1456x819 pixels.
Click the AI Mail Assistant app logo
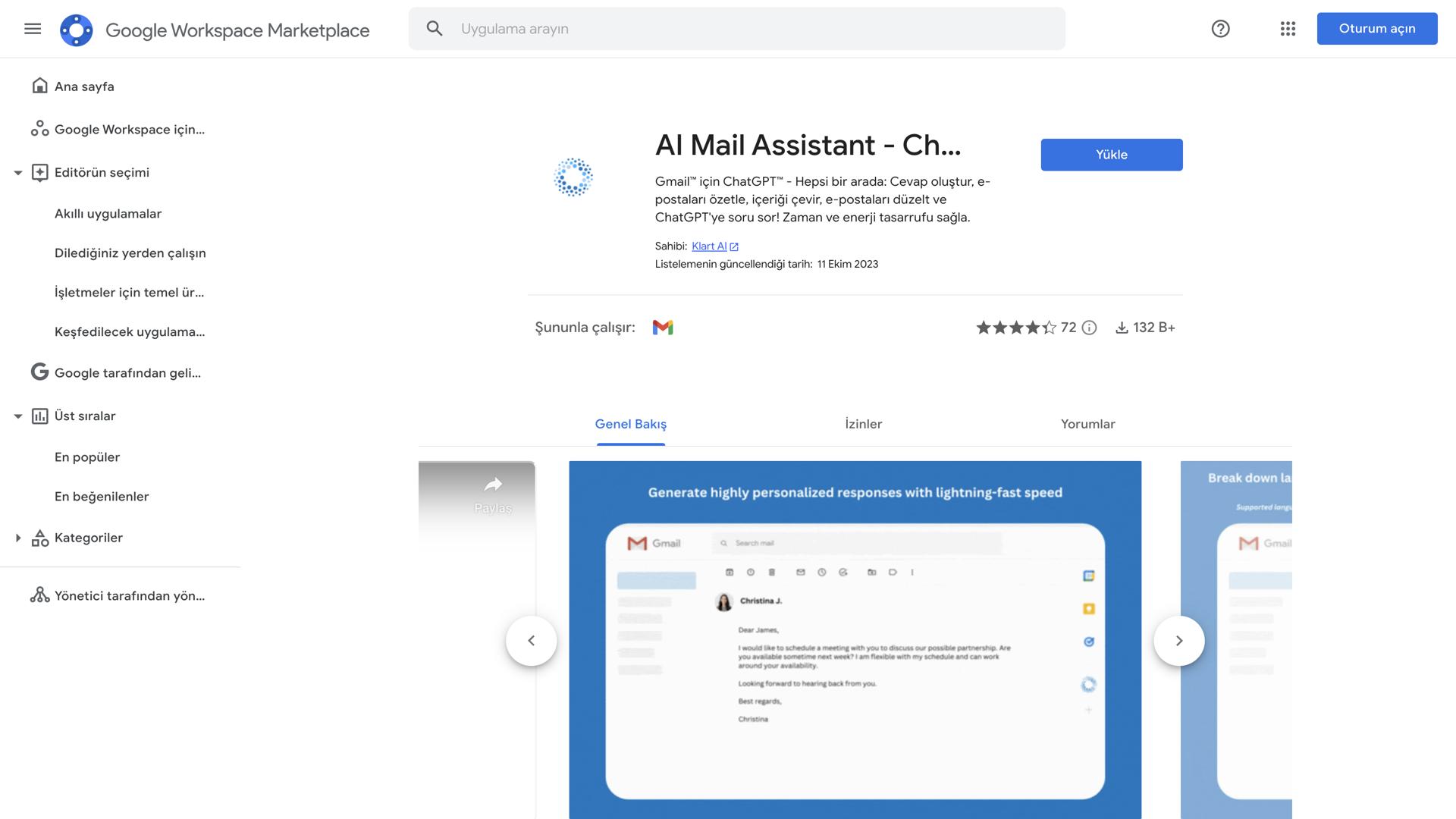point(574,177)
